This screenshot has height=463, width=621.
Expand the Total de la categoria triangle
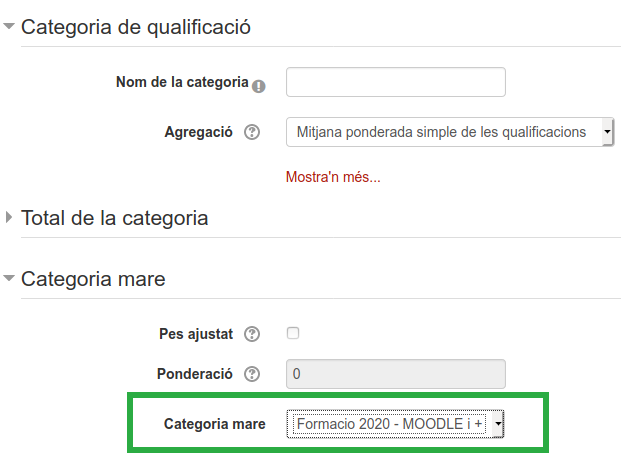coord(10,218)
